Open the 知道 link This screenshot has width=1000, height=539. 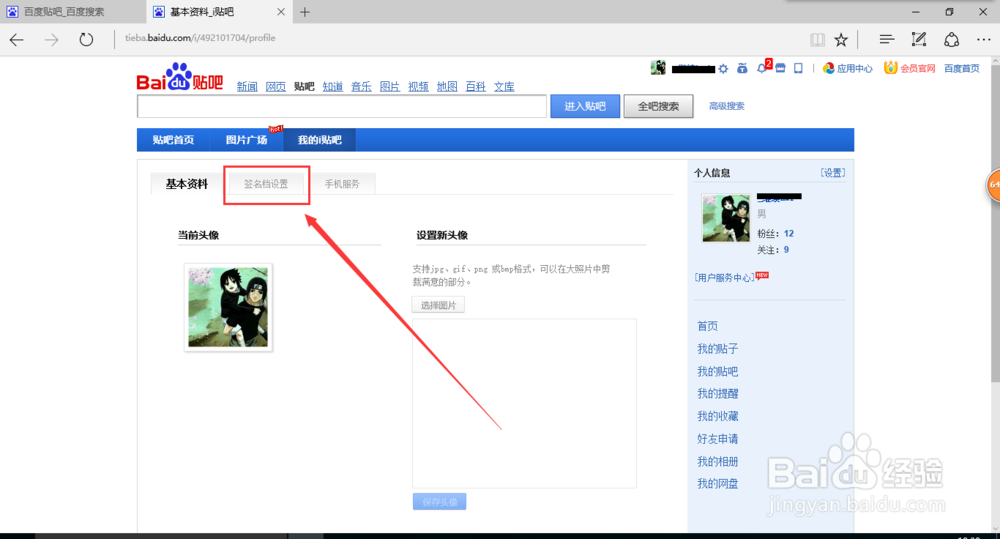(333, 87)
